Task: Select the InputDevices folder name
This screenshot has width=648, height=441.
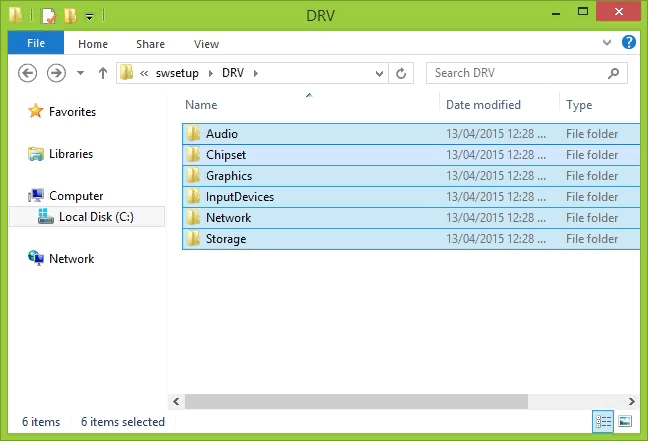Action: coord(240,197)
